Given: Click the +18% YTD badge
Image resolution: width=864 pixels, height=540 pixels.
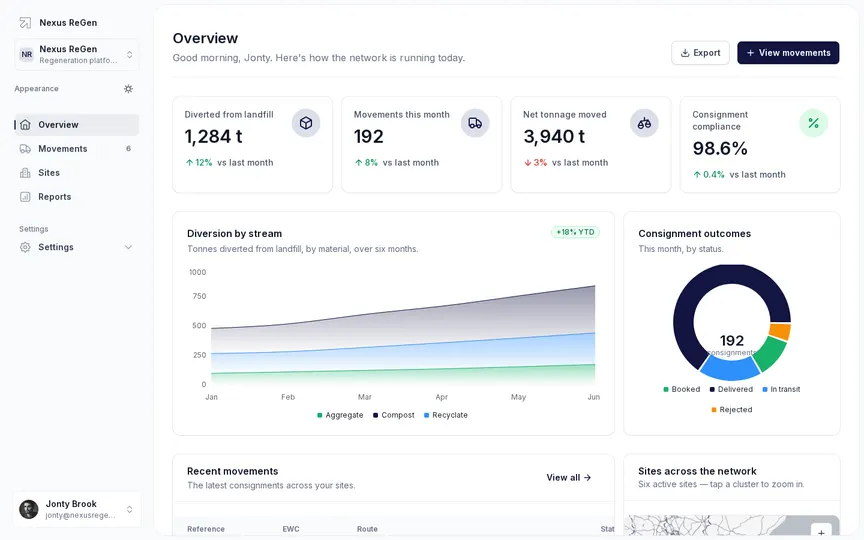Looking at the screenshot, I should pos(575,232).
